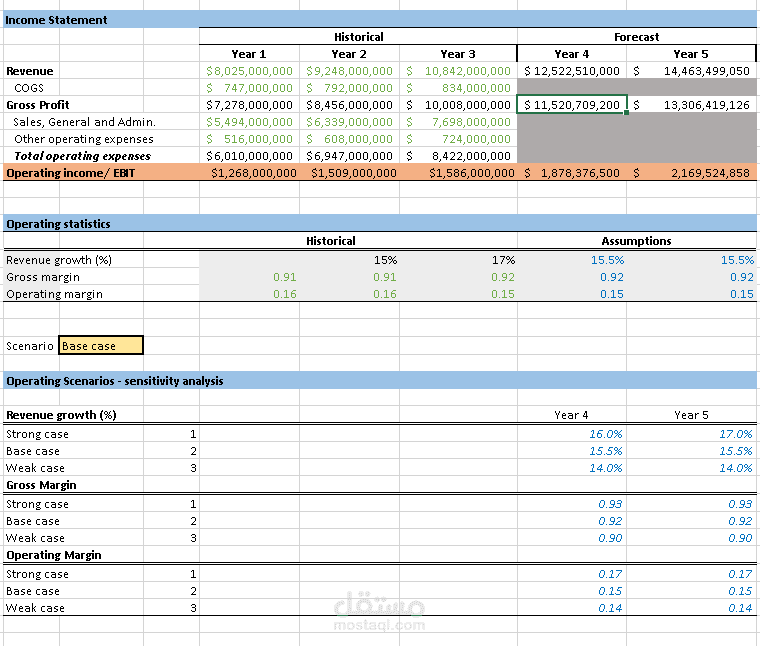Screen dimensions: 760x646
Task: Click the Sales, General and Admin. label
Action: click(84, 122)
